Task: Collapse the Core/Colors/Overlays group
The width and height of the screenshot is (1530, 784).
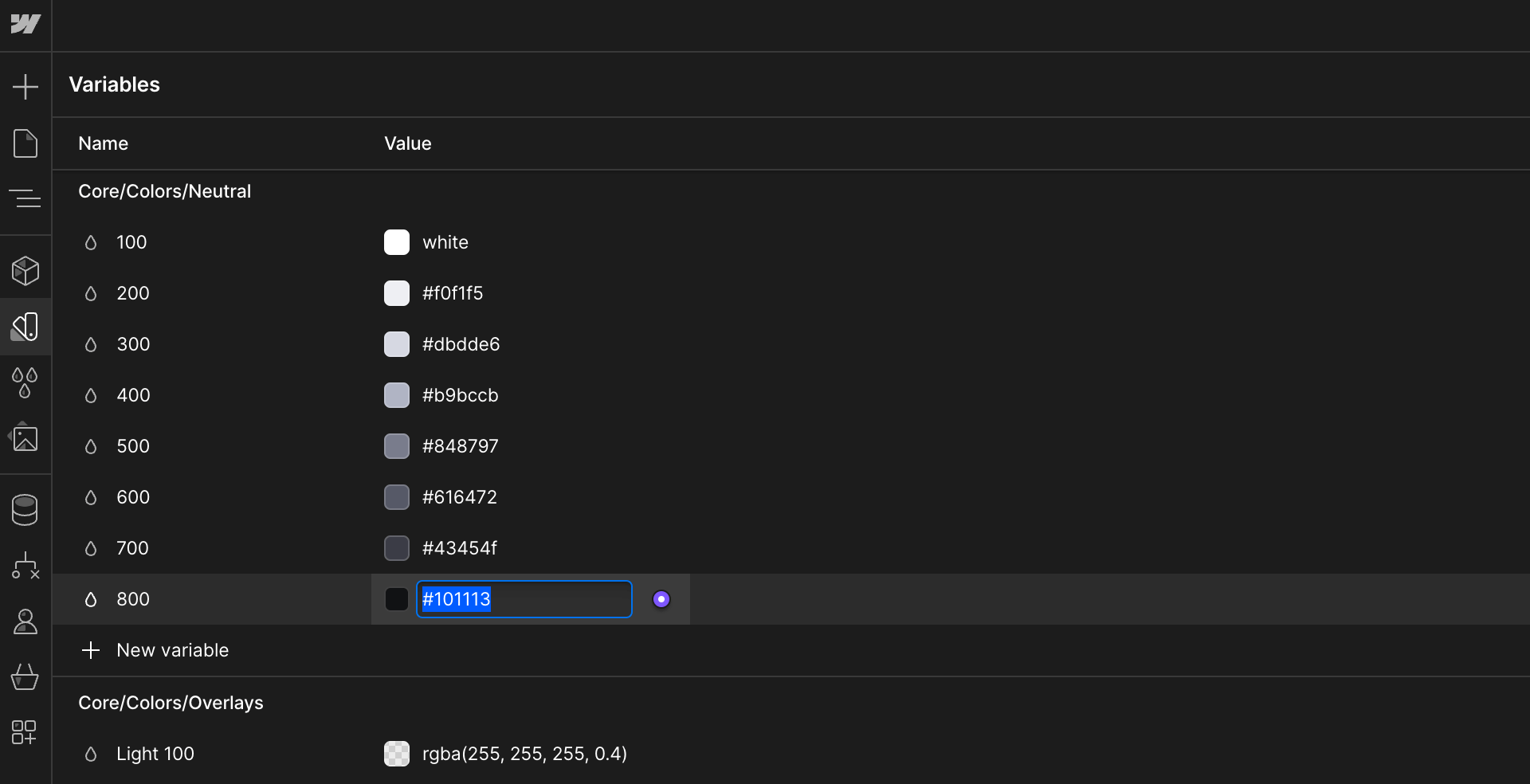Action: [171, 703]
